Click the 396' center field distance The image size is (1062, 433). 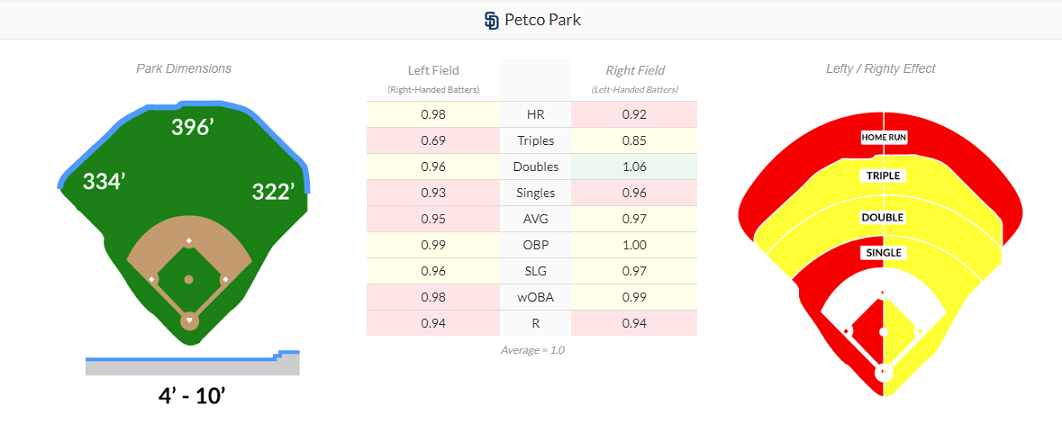192,127
